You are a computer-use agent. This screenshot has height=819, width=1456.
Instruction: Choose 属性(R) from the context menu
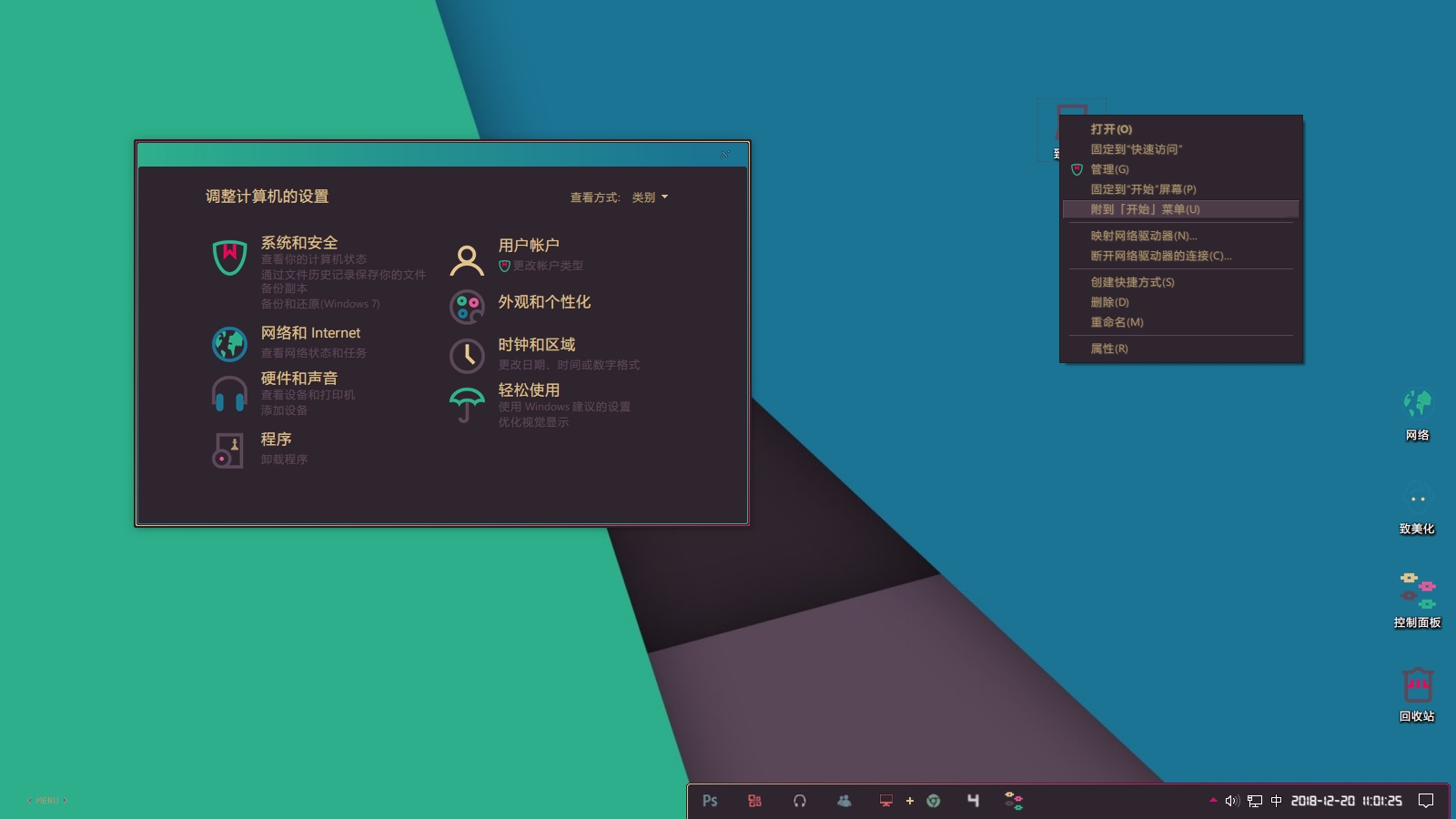click(x=1108, y=349)
